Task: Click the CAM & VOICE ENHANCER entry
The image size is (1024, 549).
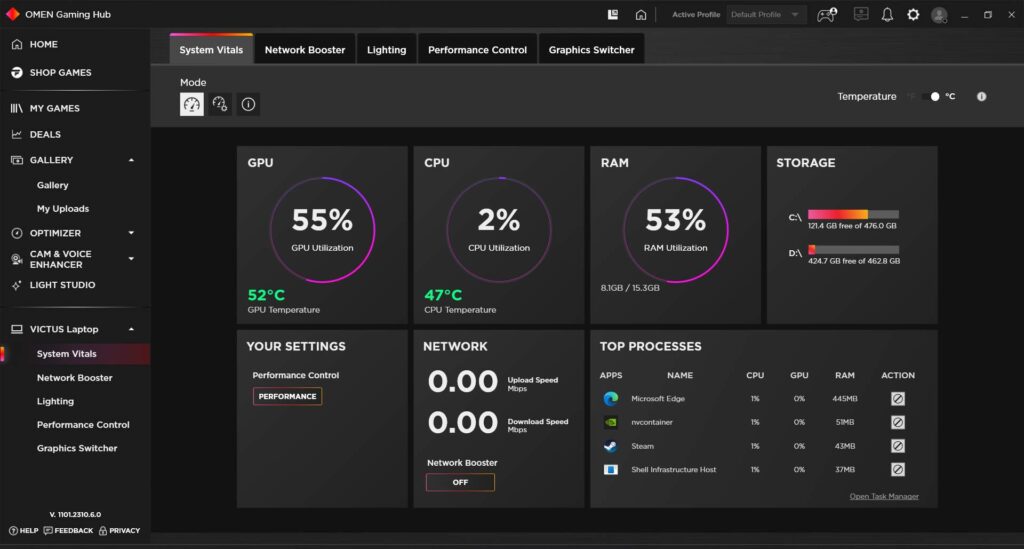Action: 60,259
